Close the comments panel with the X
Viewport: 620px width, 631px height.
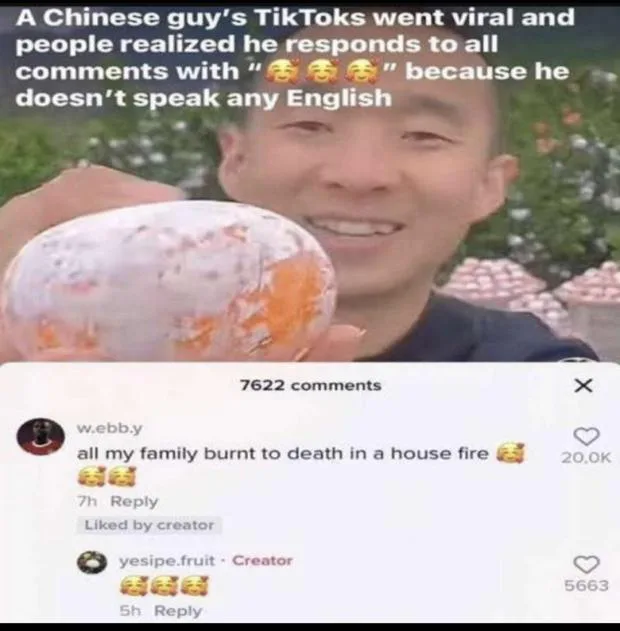583,386
